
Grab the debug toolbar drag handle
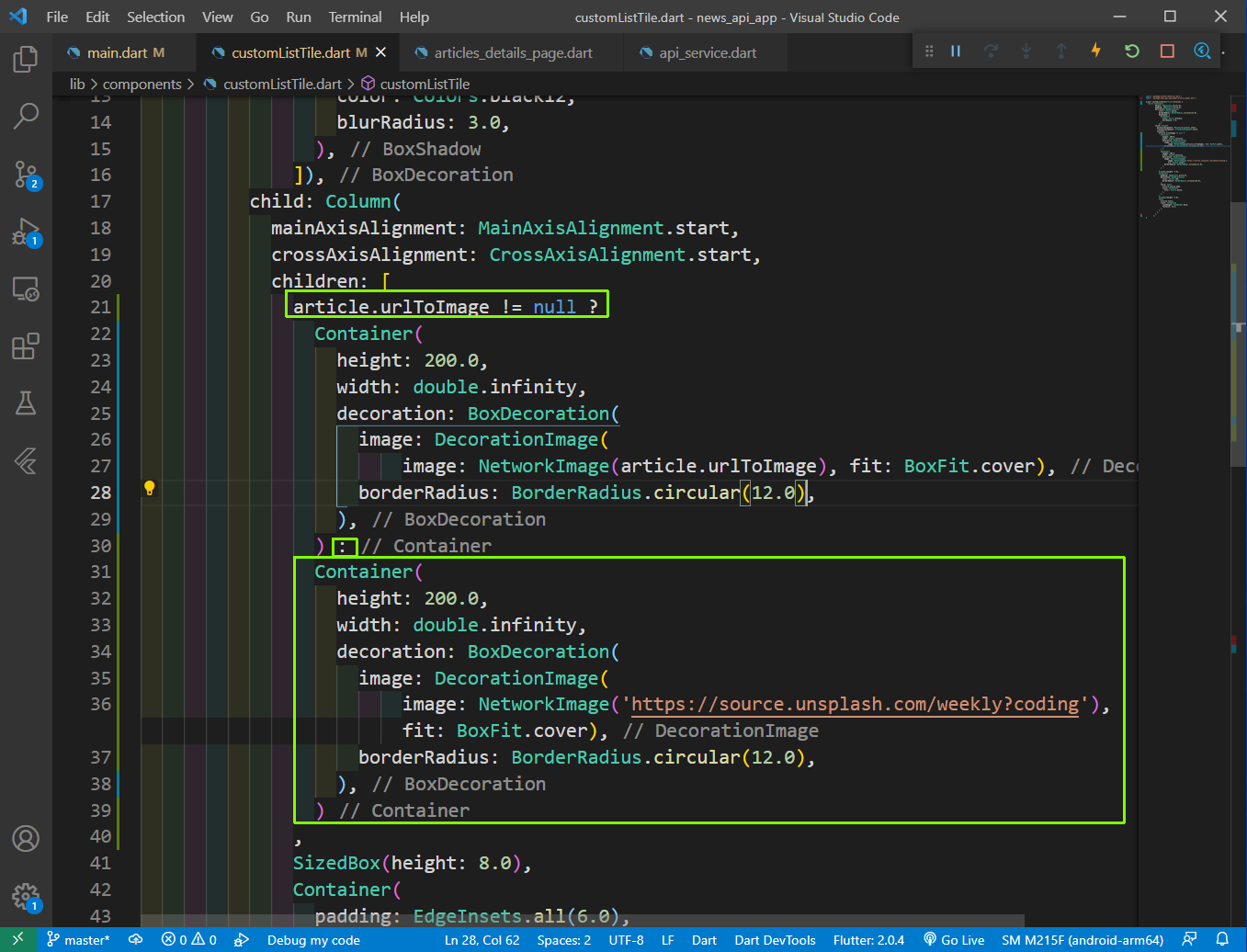929,51
